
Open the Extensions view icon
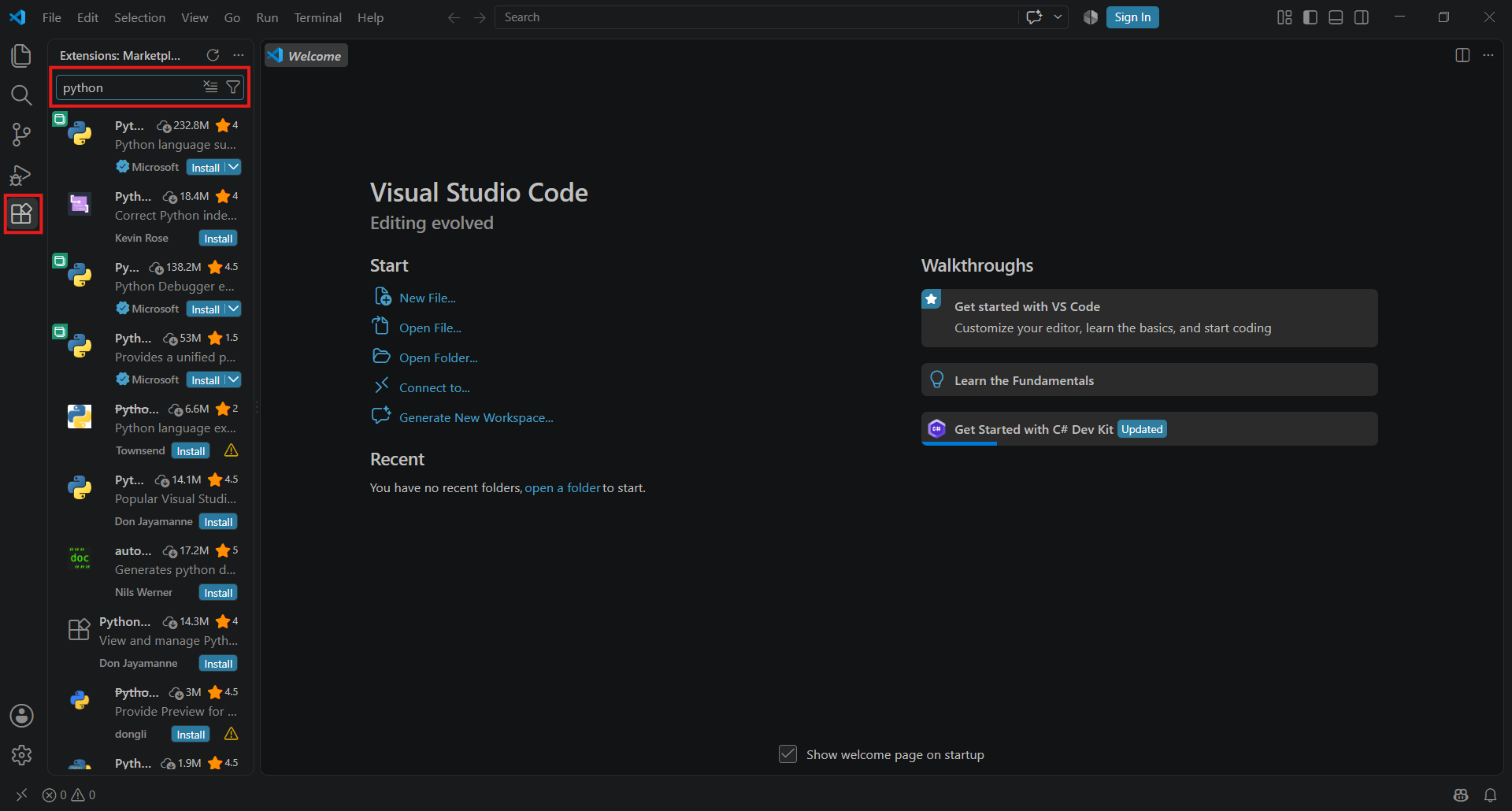tap(21, 213)
